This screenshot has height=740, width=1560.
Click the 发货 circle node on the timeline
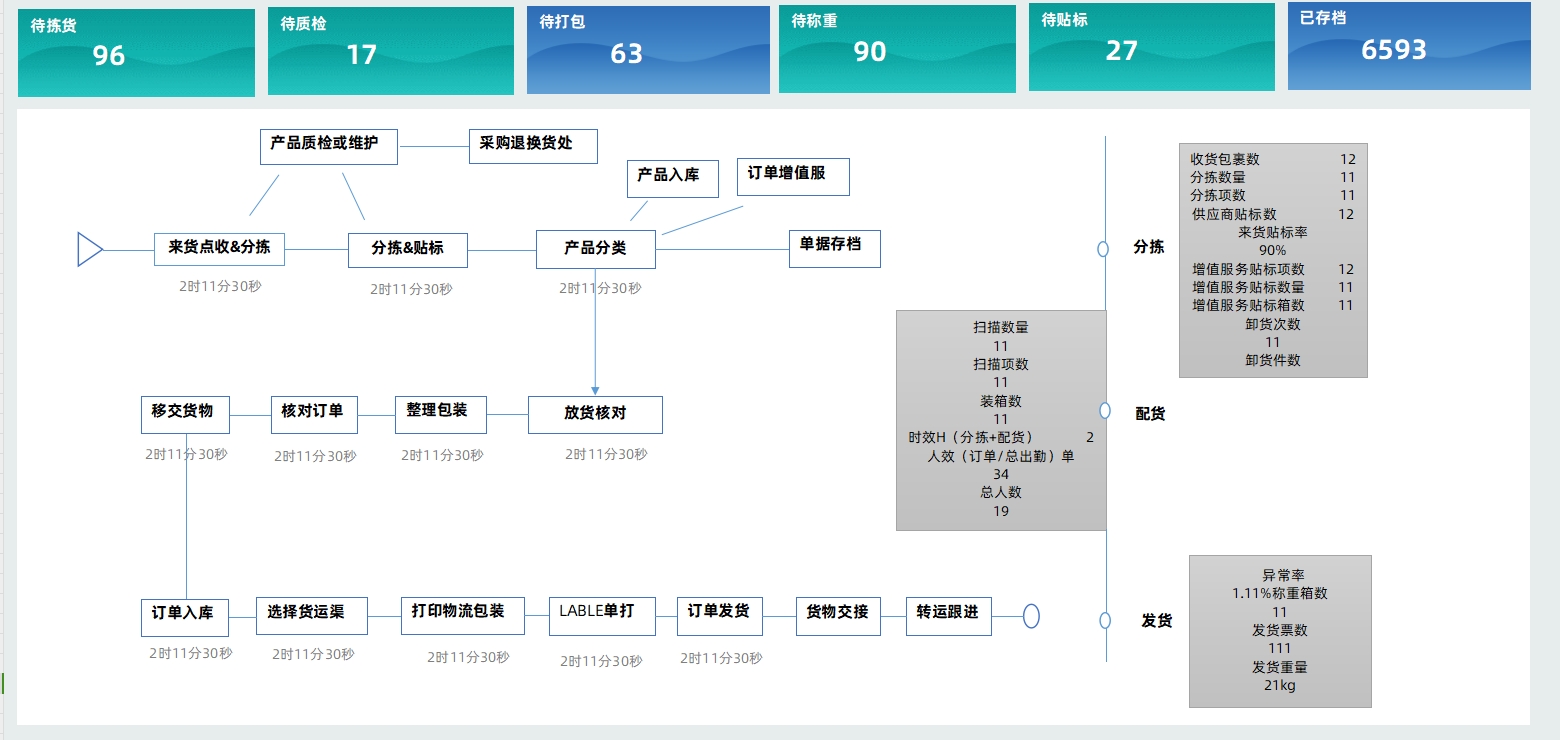click(x=1105, y=620)
